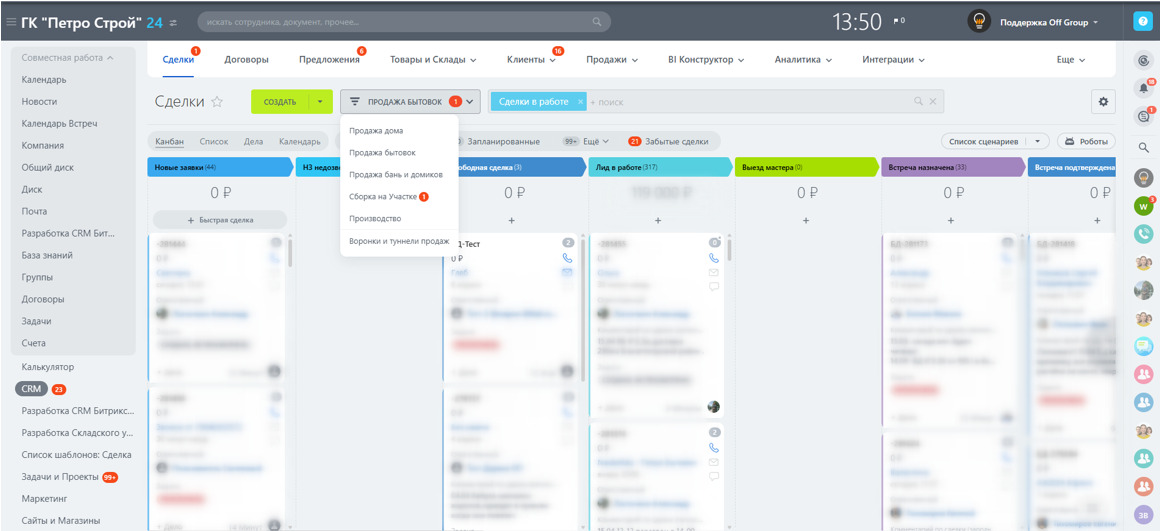This screenshot has height=531, width=1160.
Task: Open the notifications bell in right sidebar
Action: tap(1144, 89)
